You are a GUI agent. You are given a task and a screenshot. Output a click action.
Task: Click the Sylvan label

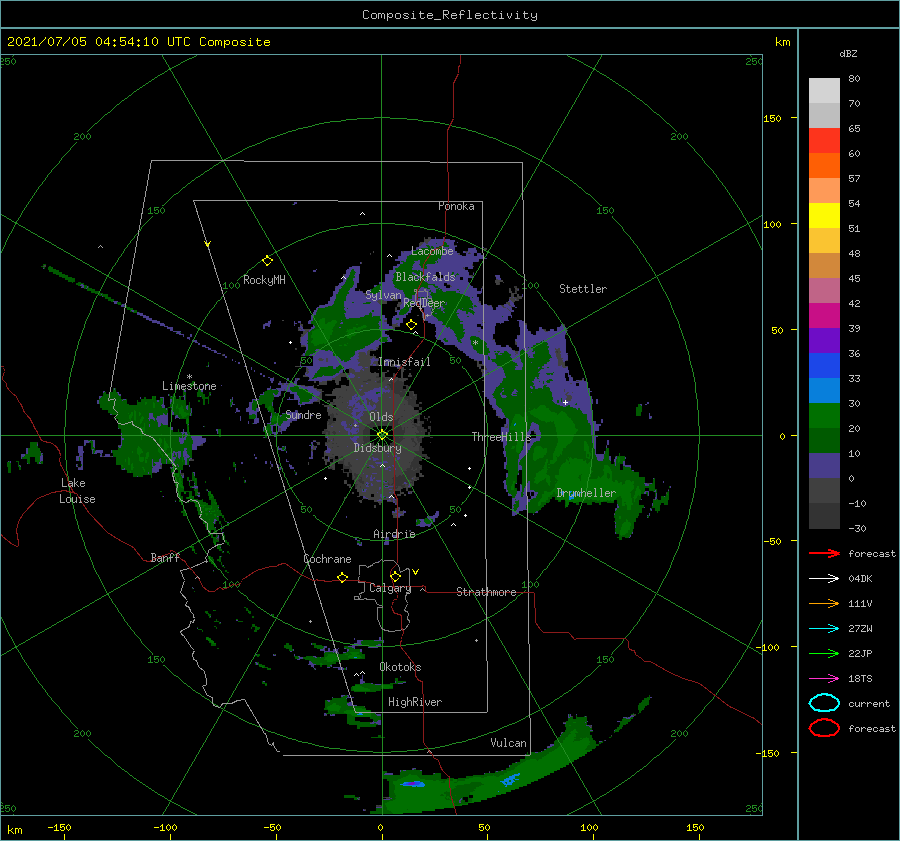pyautogui.click(x=383, y=295)
